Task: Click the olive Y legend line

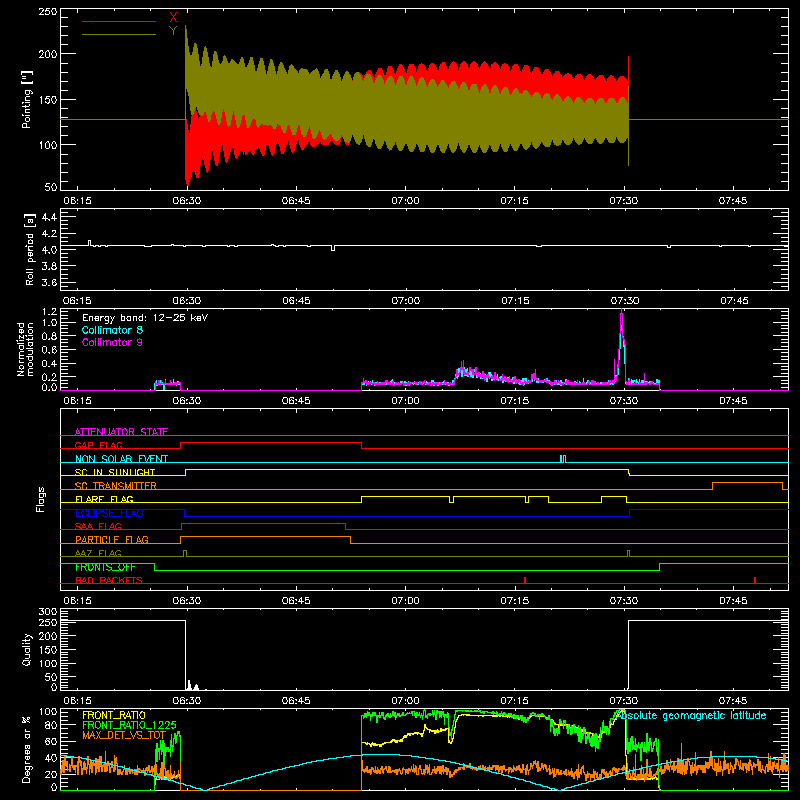Action: (x=119, y=34)
